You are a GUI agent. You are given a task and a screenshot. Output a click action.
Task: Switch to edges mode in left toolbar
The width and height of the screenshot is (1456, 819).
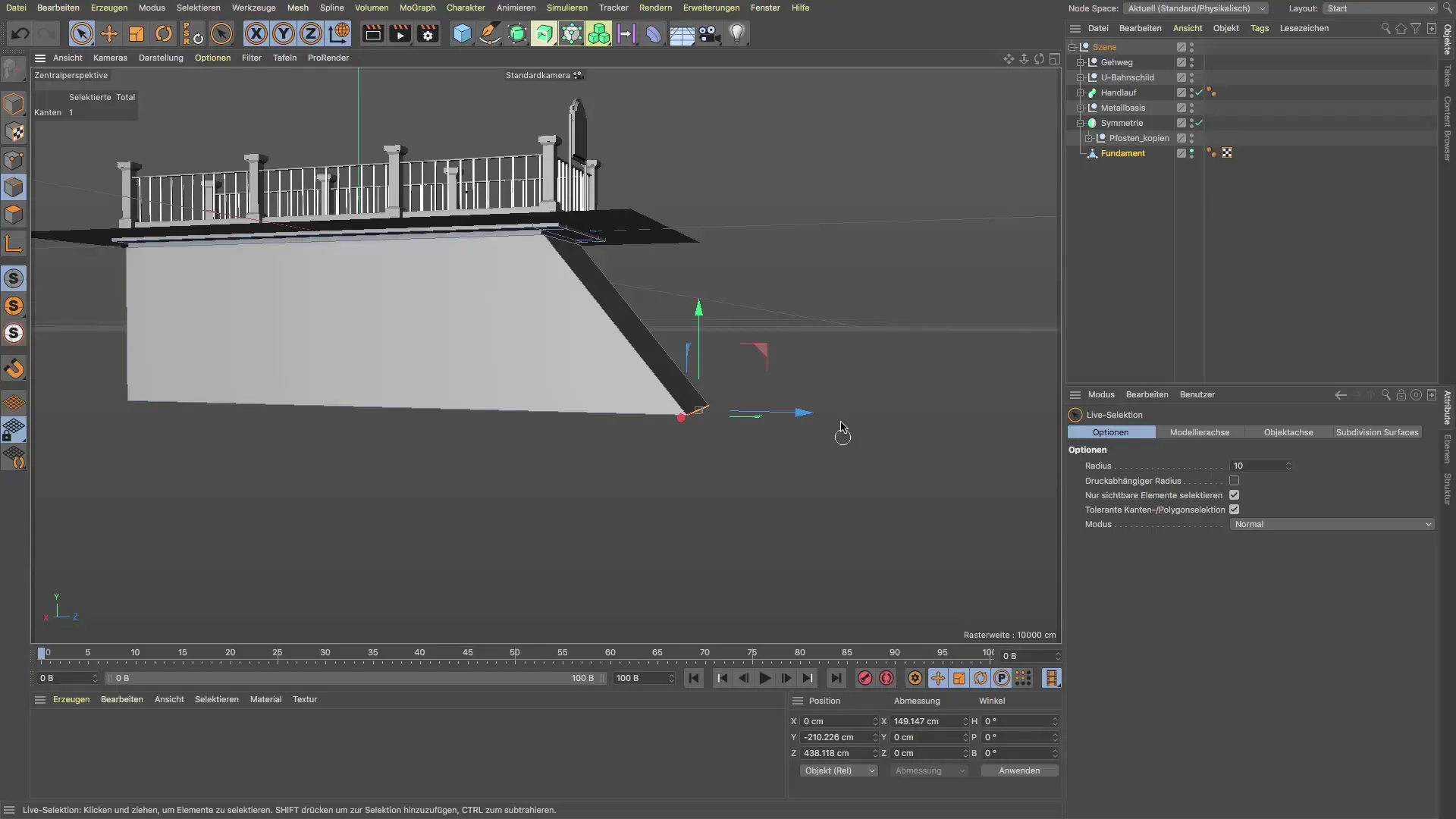click(14, 187)
